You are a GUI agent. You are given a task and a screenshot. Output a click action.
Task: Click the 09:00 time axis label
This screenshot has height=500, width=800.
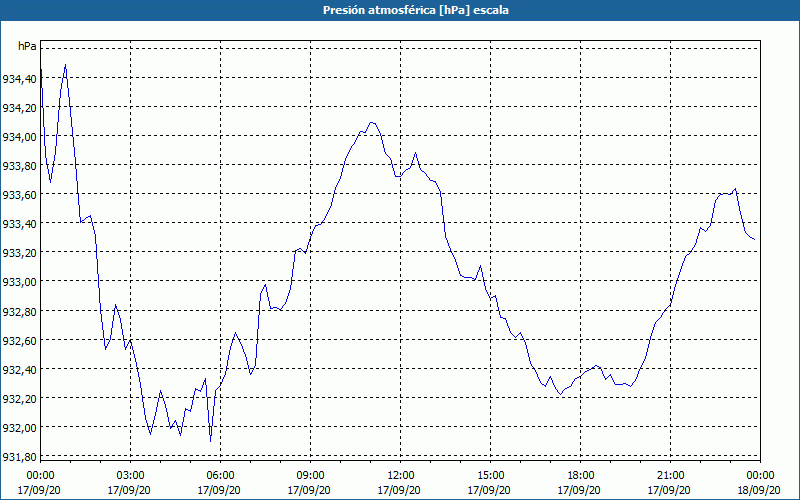pos(311,476)
